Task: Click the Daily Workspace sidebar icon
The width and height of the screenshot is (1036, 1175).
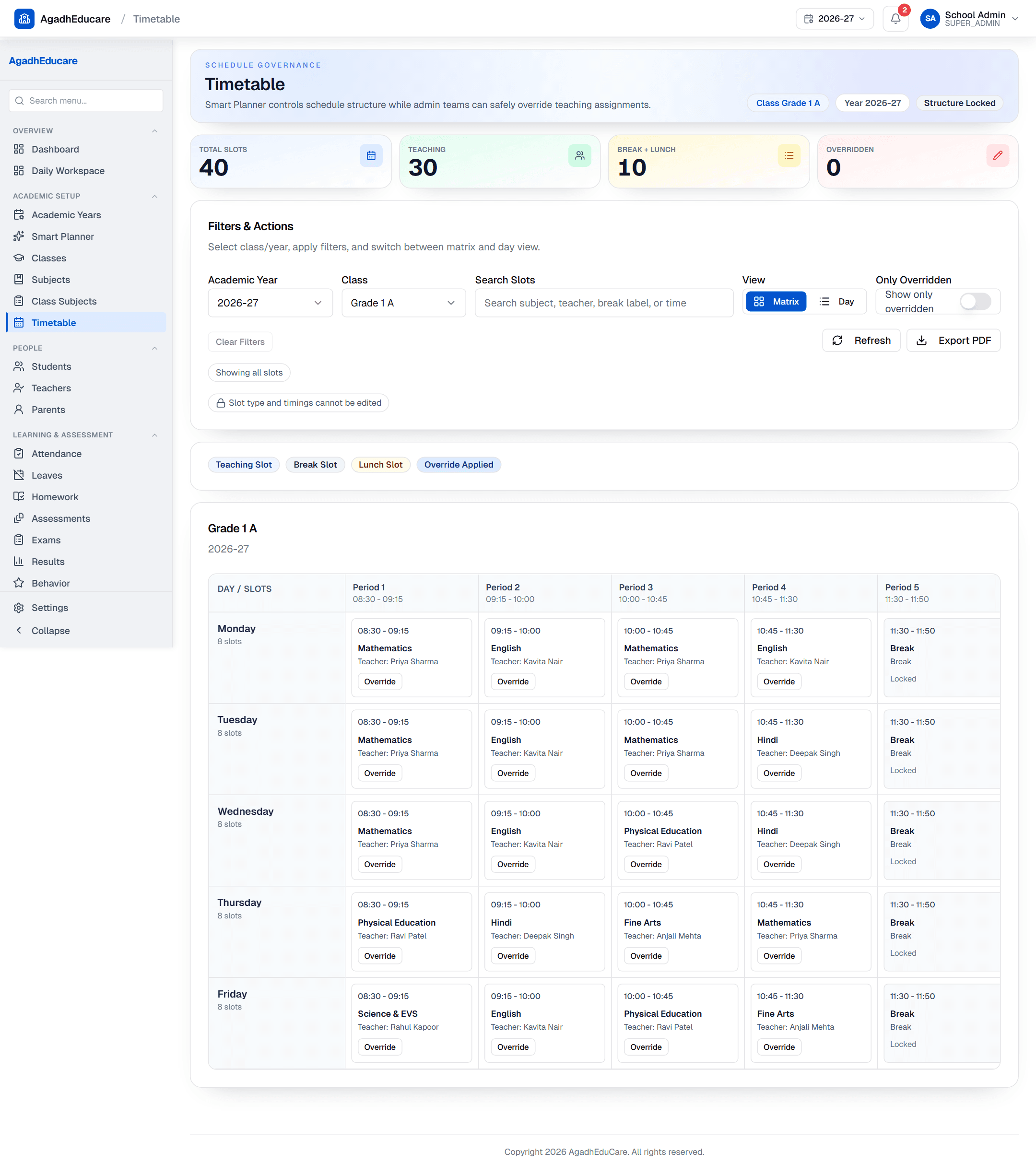Action: [19, 171]
